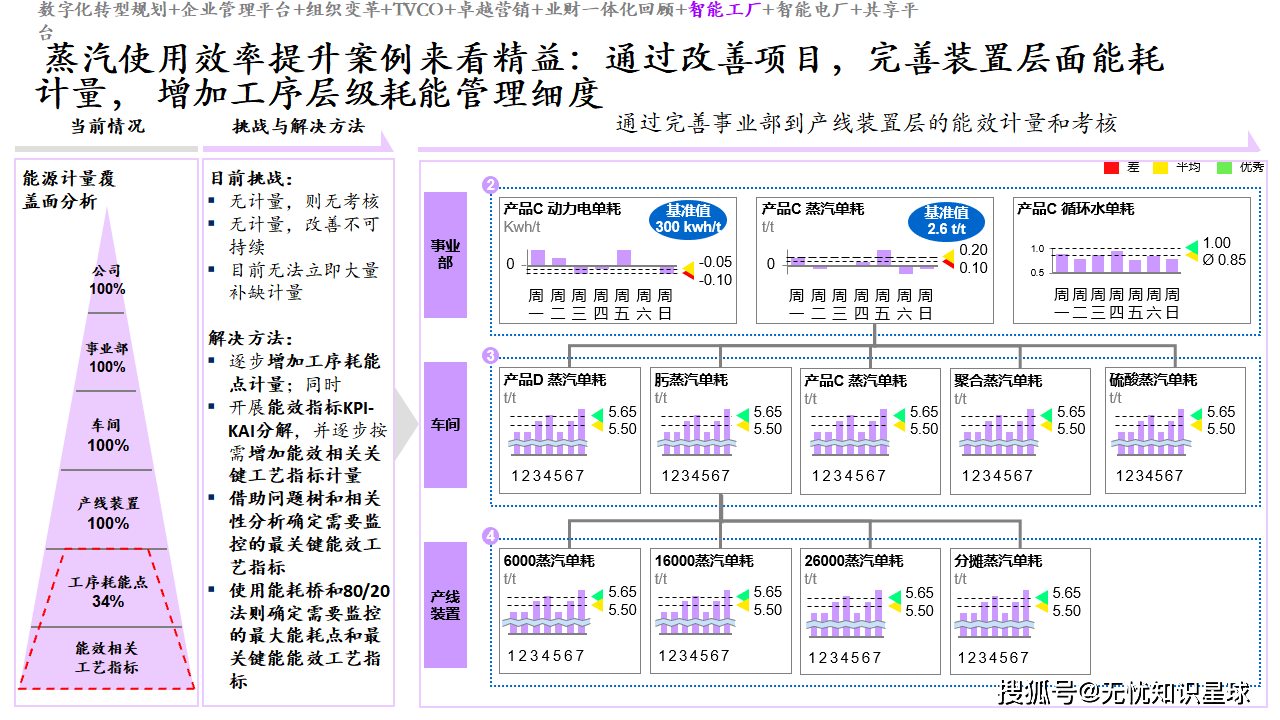Viewport: 1280px width, 720px height.
Task: Open the 硫酸蒸汽单耗 chart card
Action: pos(1175,430)
